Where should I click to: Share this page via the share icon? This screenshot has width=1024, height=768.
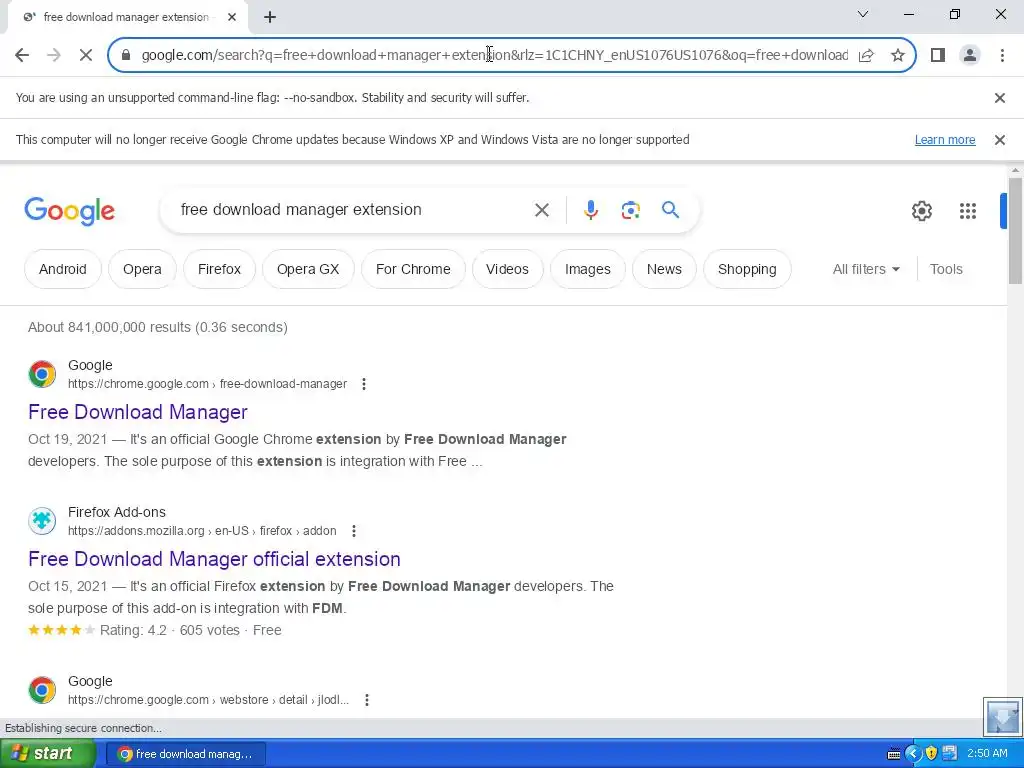click(866, 55)
